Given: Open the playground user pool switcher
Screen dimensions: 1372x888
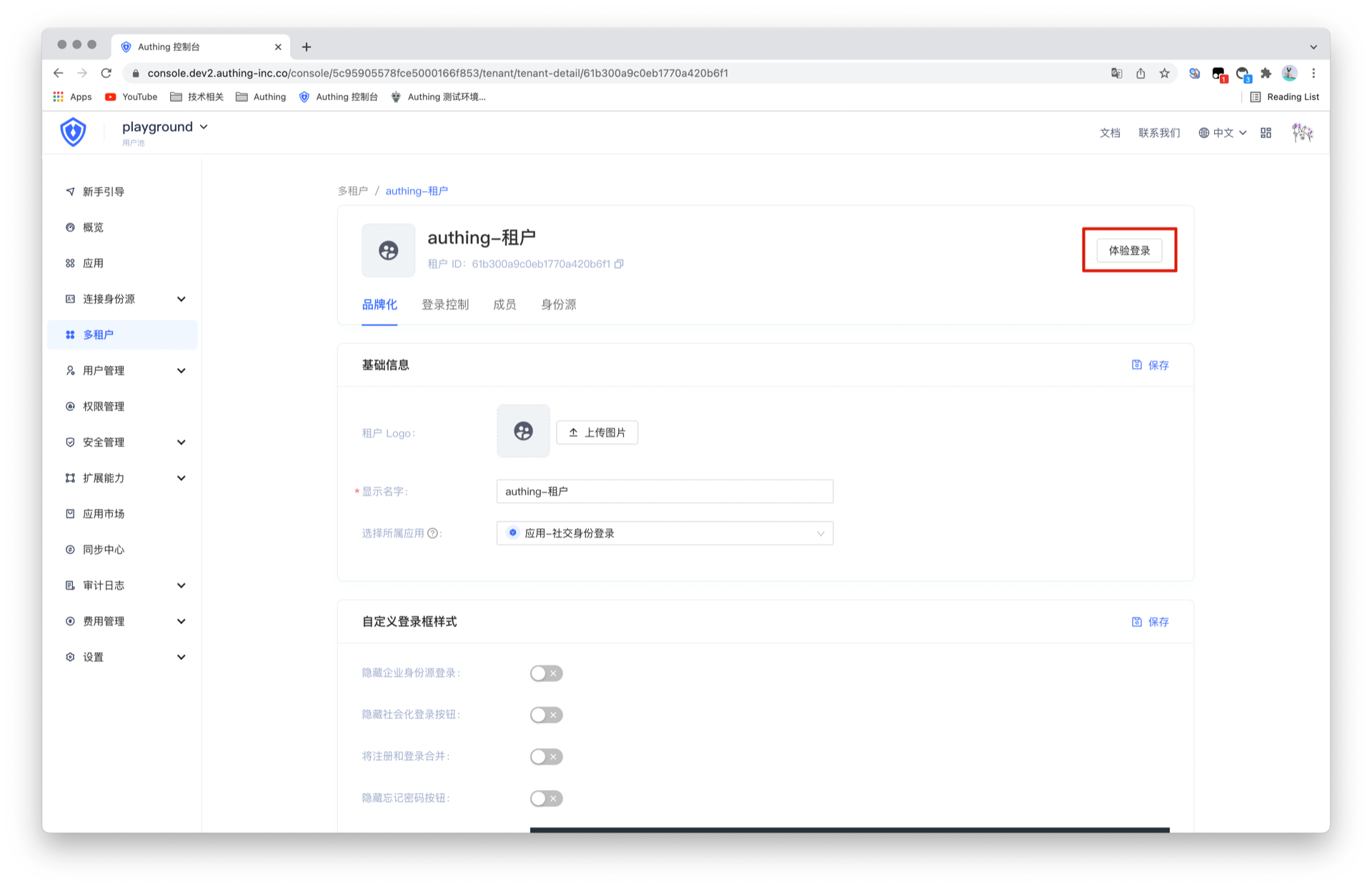Looking at the screenshot, I should click(164, 127).
